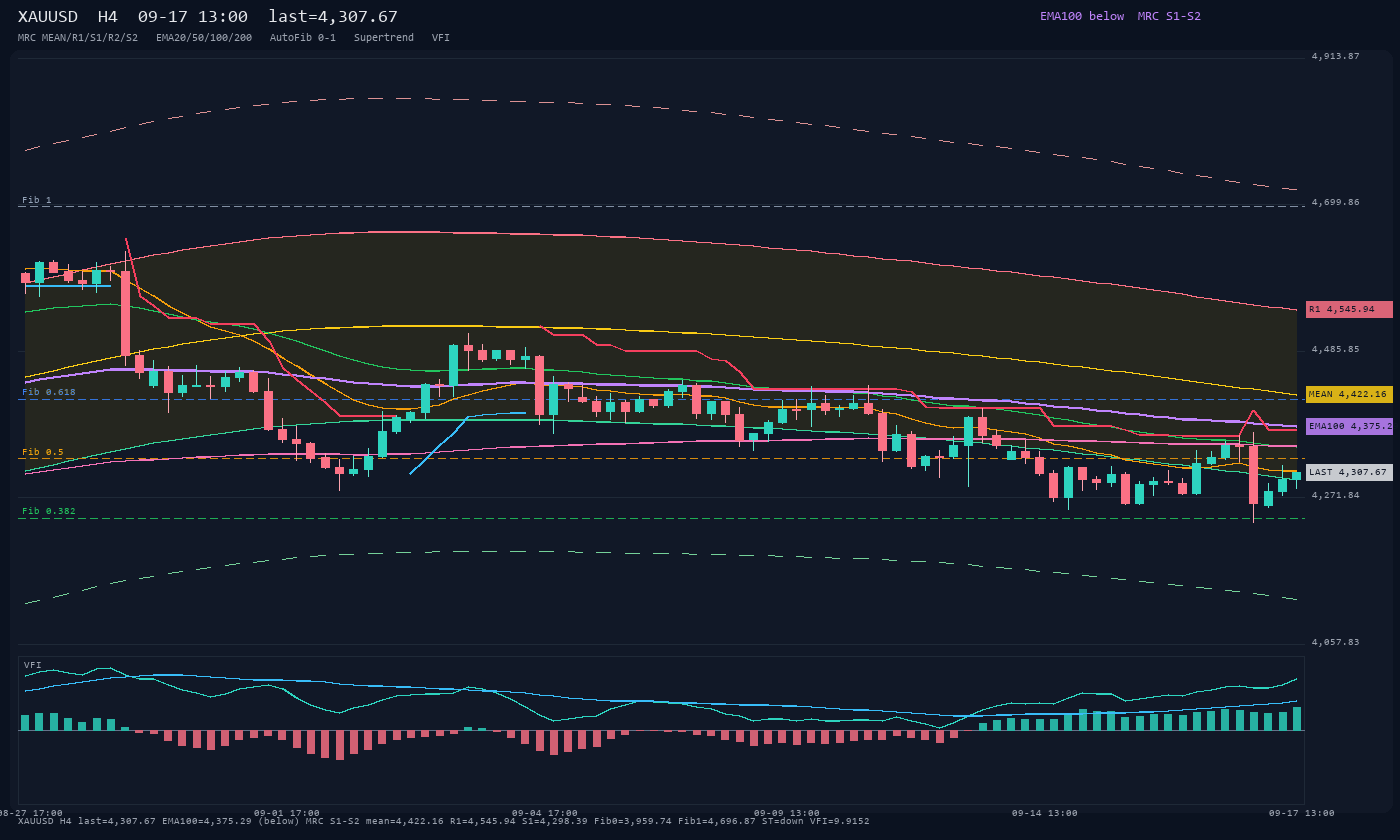The width and height of the screenshot is (1400, 840).
Task: Click the 09-17 13:00 time axis label
Action: [1302, 813]
